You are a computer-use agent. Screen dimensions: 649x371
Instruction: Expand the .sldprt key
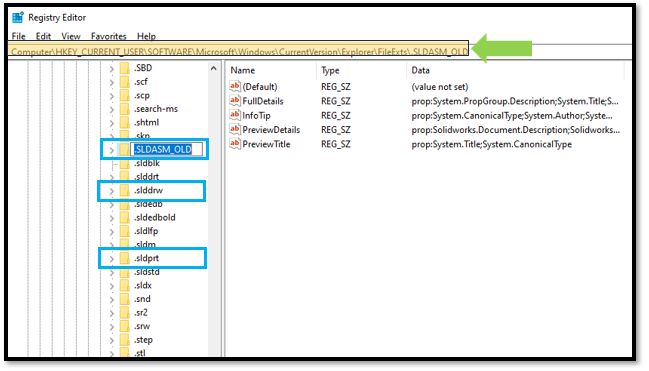(112, 259)
